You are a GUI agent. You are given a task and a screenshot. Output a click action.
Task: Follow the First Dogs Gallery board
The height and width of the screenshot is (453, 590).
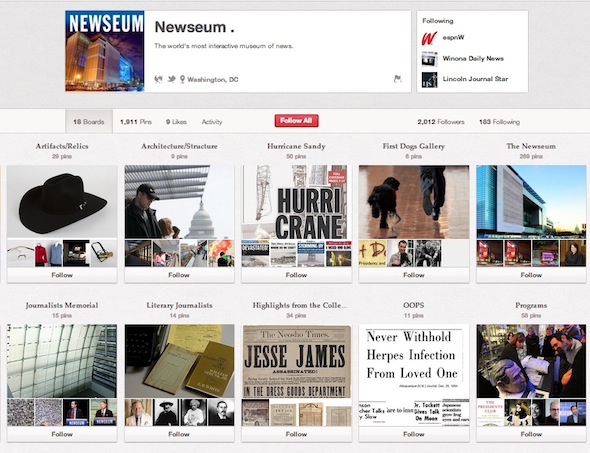click(414, 275)
